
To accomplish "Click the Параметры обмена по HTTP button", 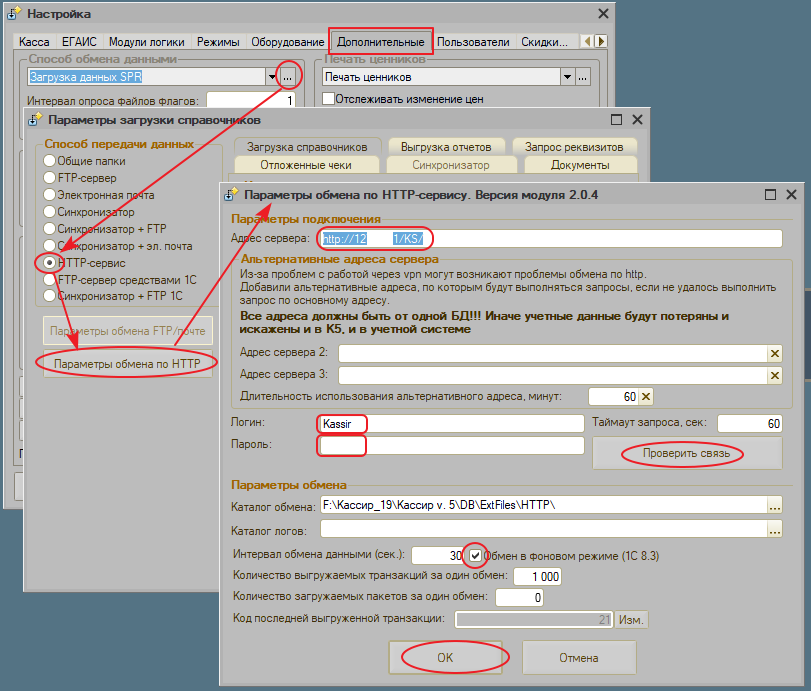I will click(x=127, y=363).
